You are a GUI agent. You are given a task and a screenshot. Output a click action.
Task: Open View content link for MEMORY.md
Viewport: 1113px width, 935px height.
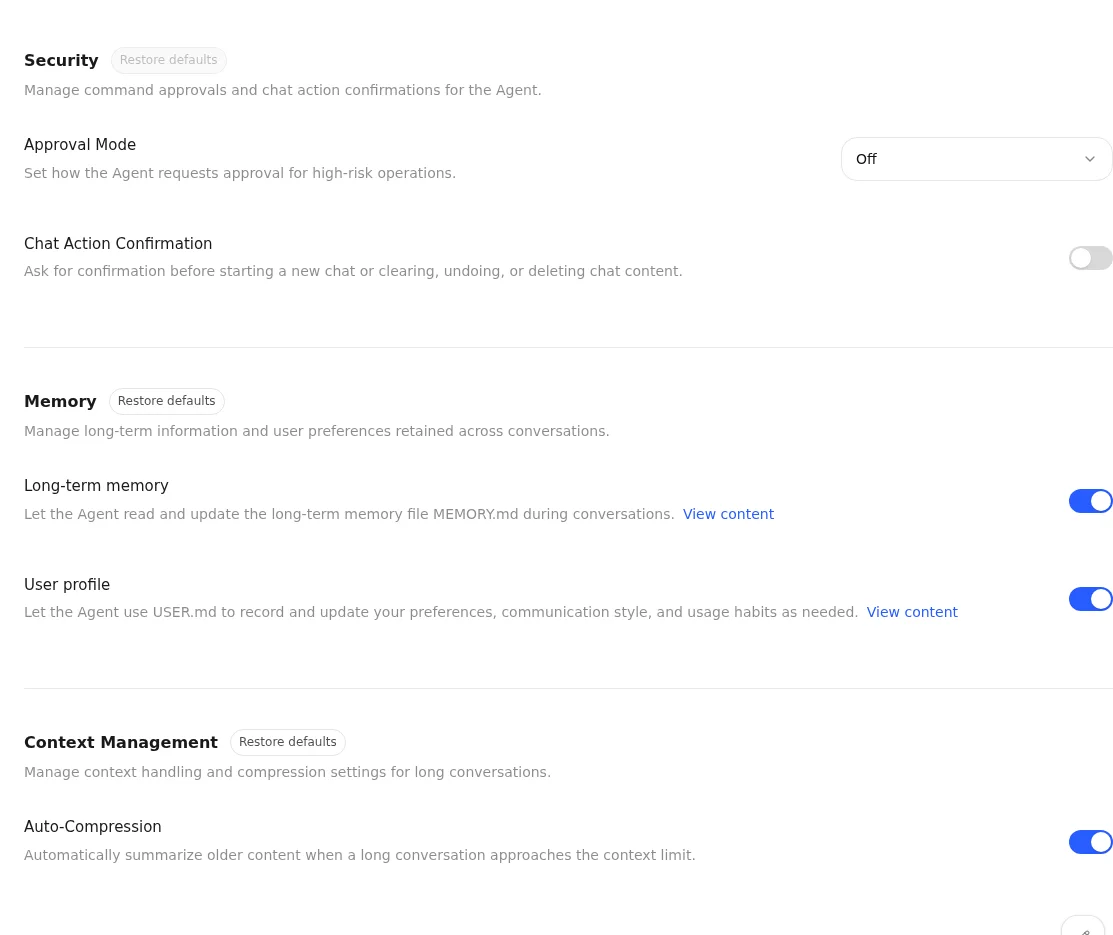pos(728,514)
